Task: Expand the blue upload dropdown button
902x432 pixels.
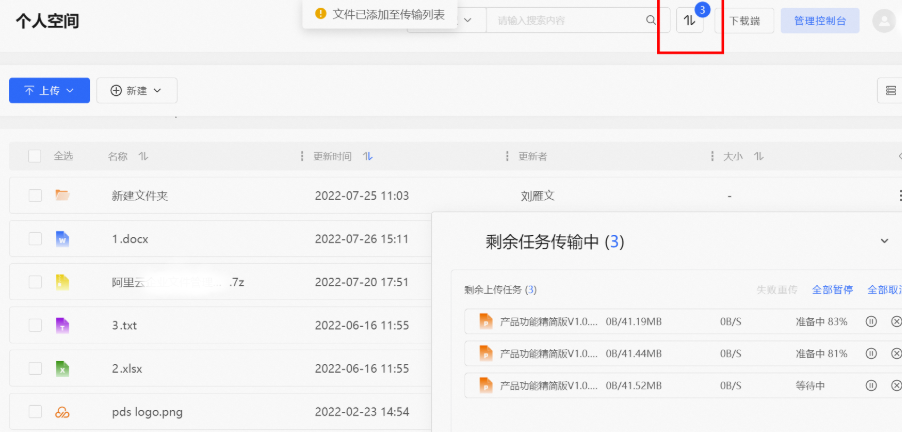Action: coord(49,90)
